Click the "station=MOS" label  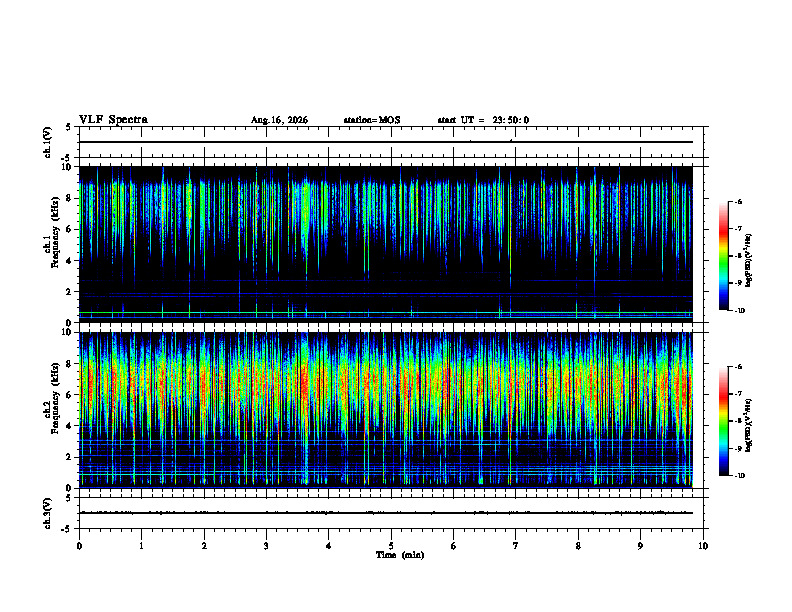tap(372, 120)
